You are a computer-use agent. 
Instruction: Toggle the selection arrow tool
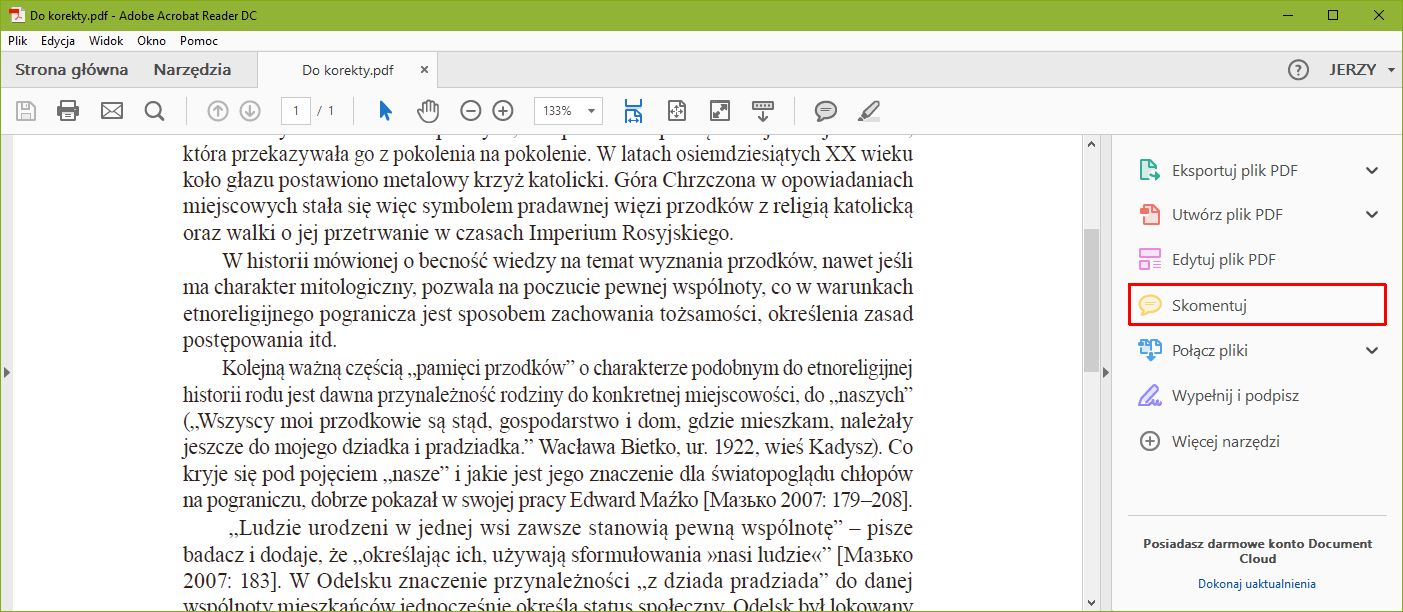[x=383, y=110]
